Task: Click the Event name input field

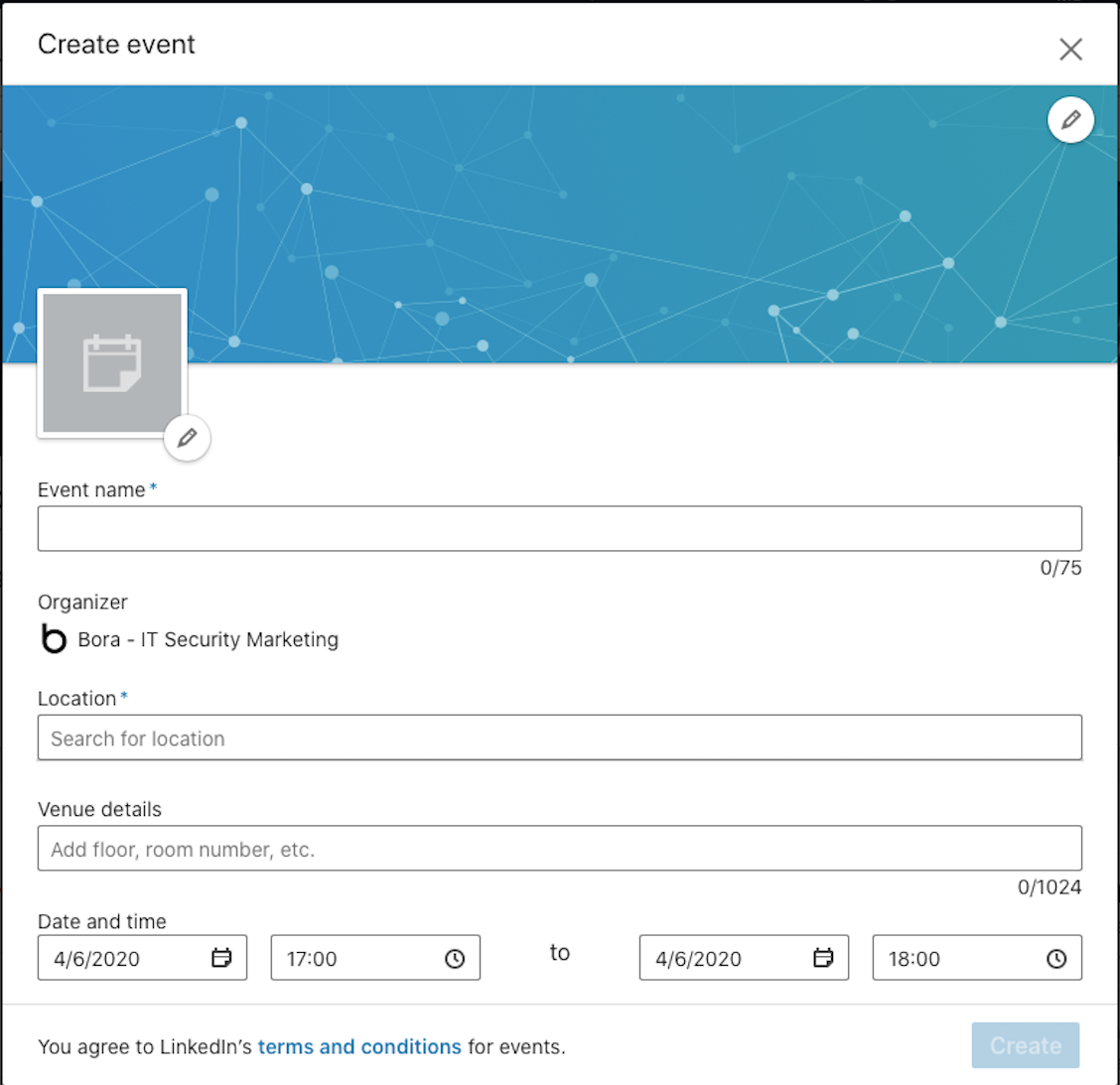Action: coord(559,528)
